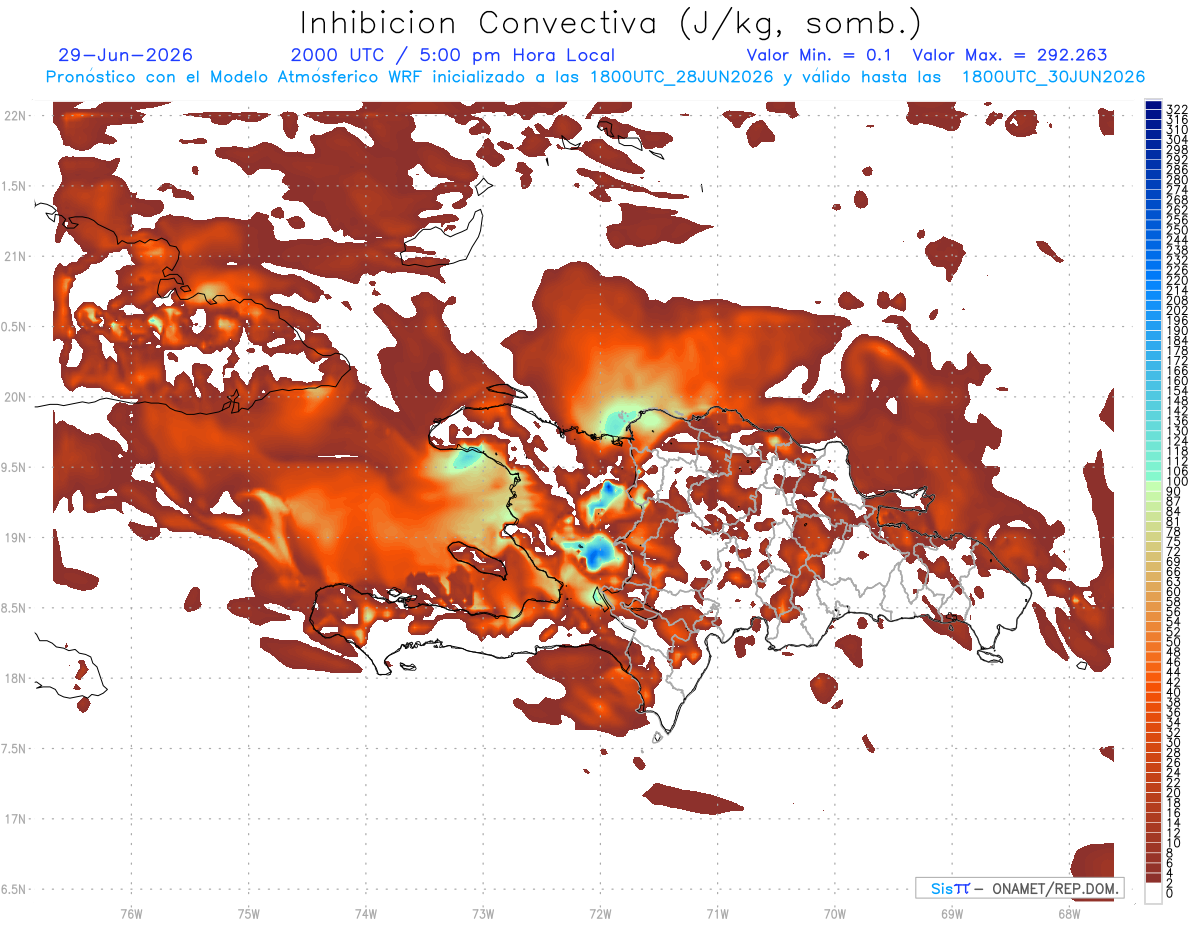Select the '19N' latitude label
The width and height of the screenshot is (1200, 927).
[15, 538]
